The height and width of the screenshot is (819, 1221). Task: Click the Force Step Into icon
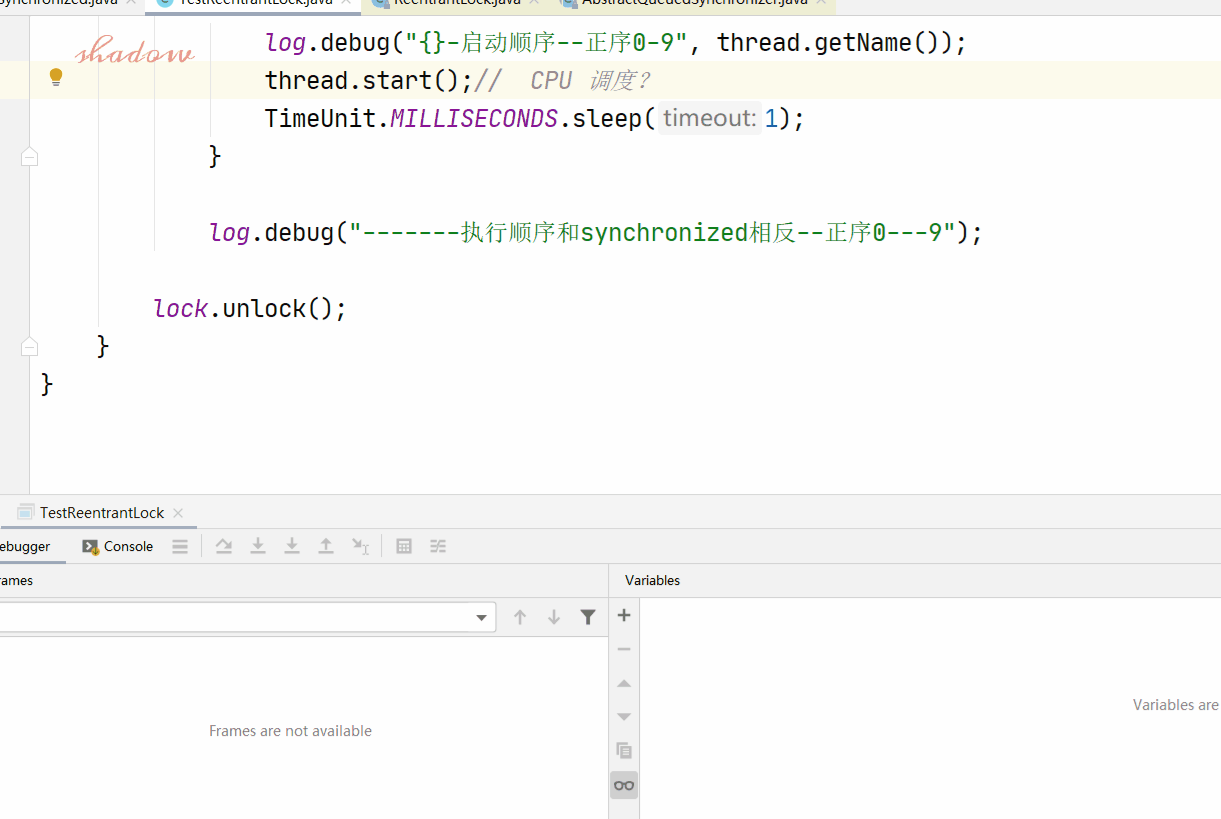click(x=292, y=546)
